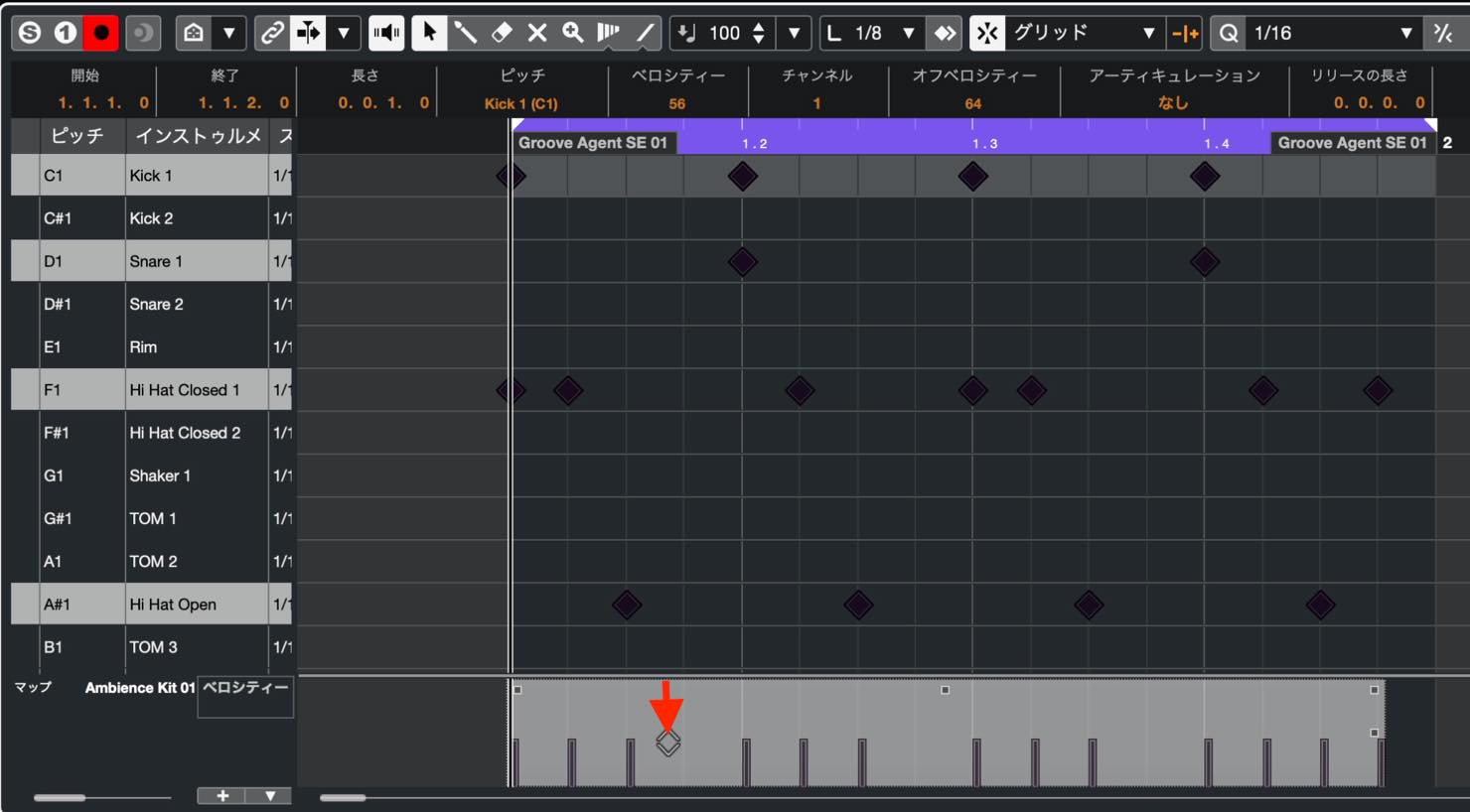
Task: Toggle the link cursors chain icon
Action: [271, 33]
